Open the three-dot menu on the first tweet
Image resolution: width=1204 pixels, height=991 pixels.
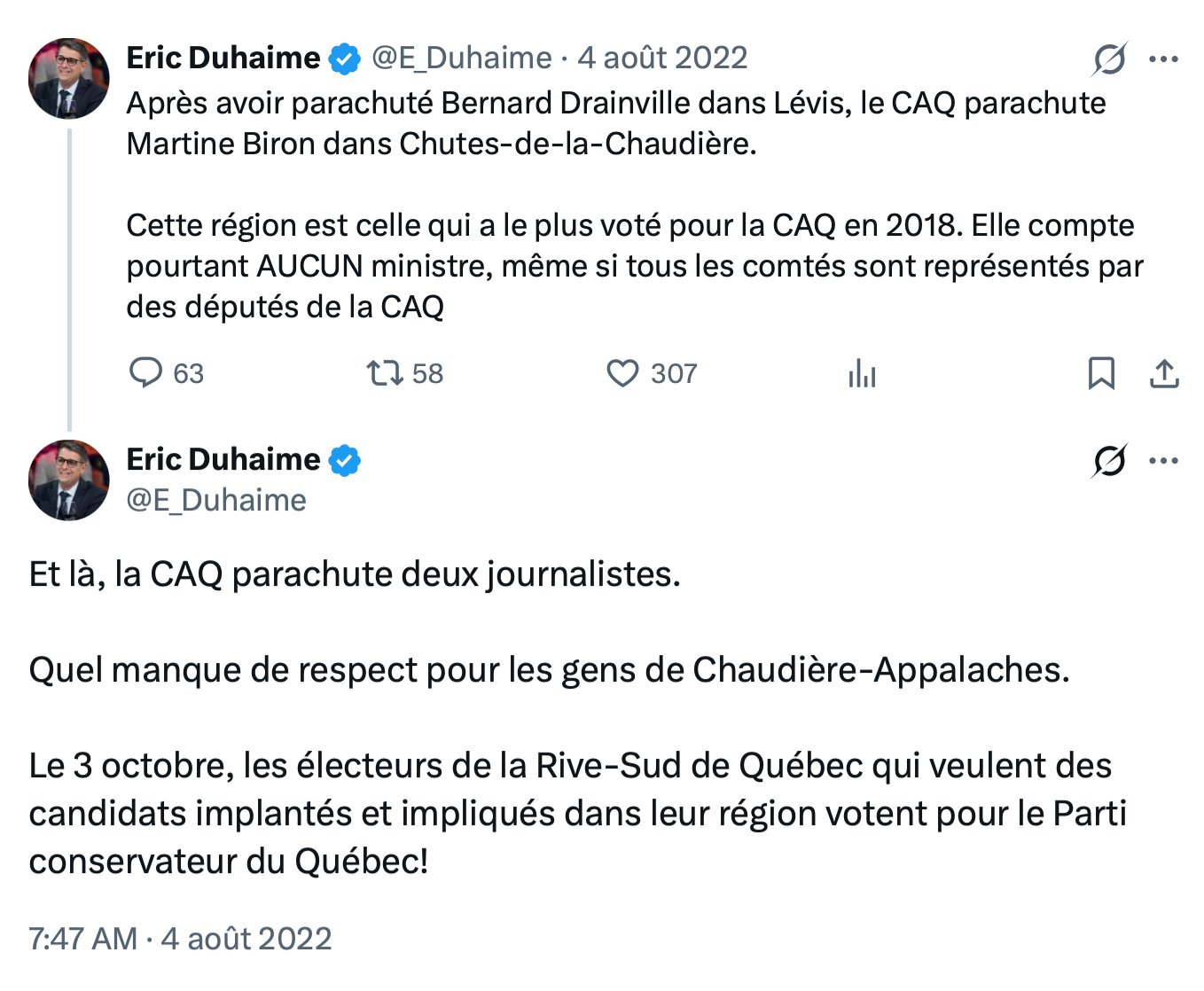[x=1163, y=59]
